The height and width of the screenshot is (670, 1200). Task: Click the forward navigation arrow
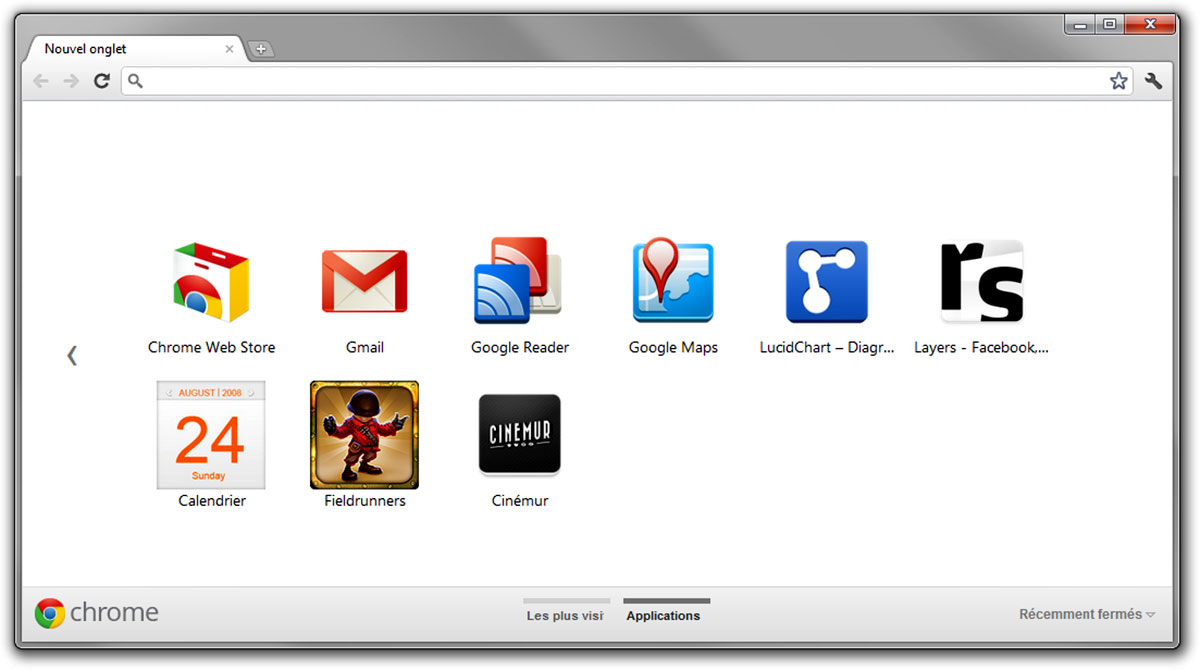[x=71, y=81]
